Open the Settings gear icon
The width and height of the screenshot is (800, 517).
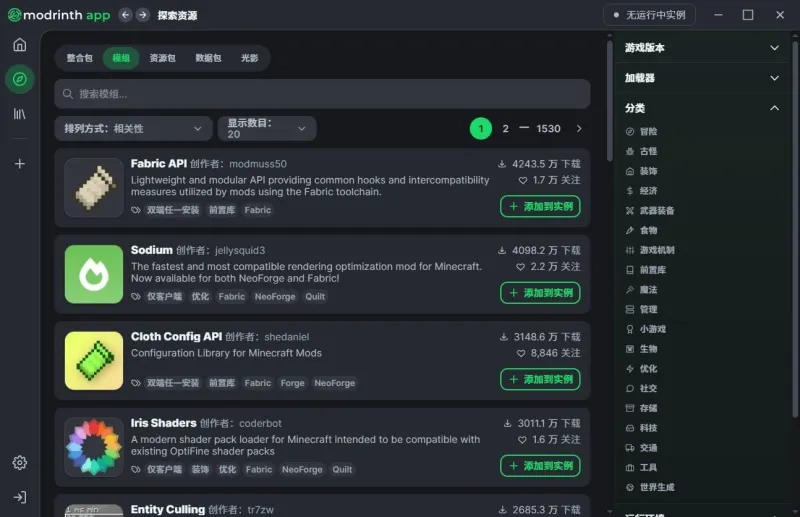[19, 463]
